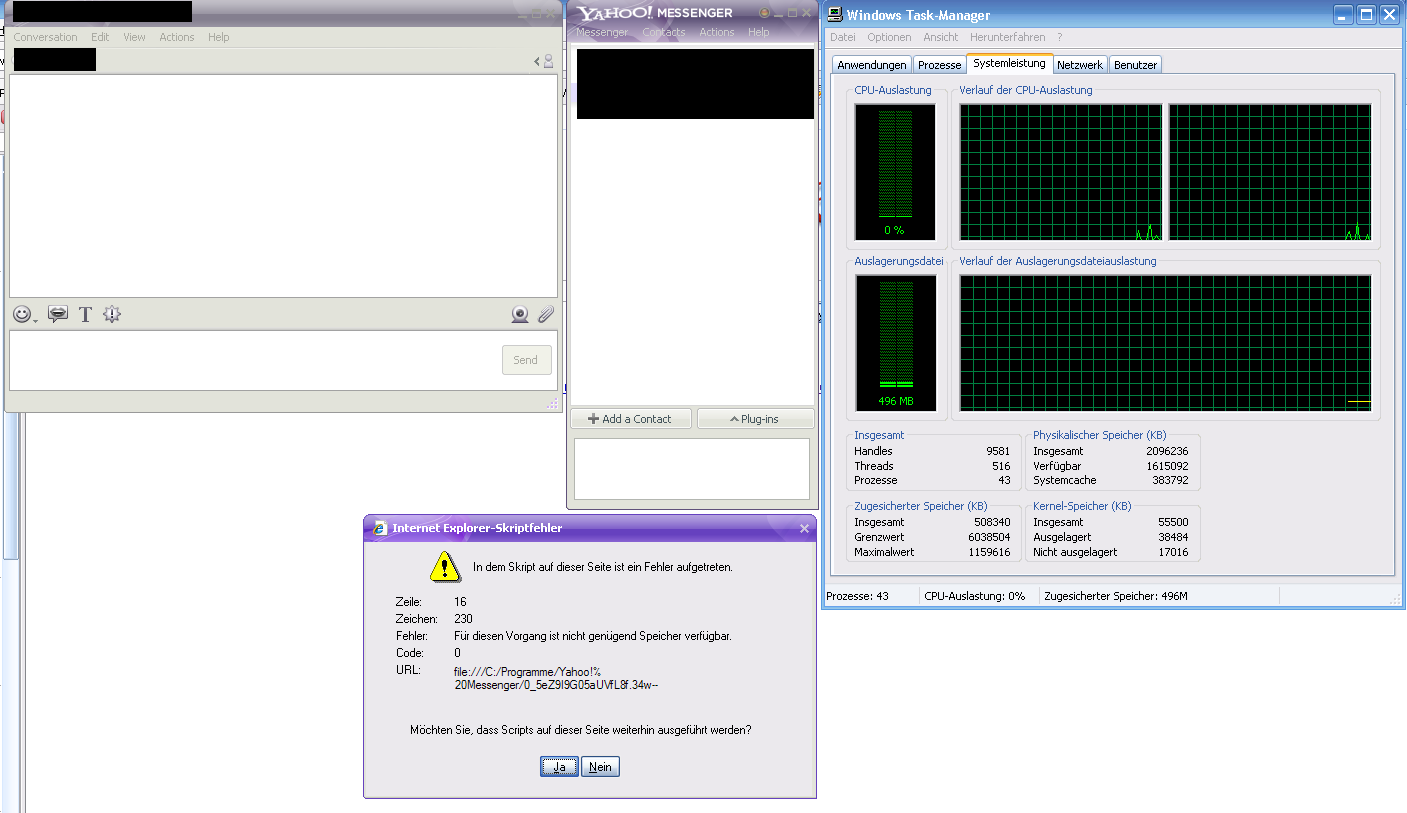Click the Verfügbar value 1615092

1168,466
